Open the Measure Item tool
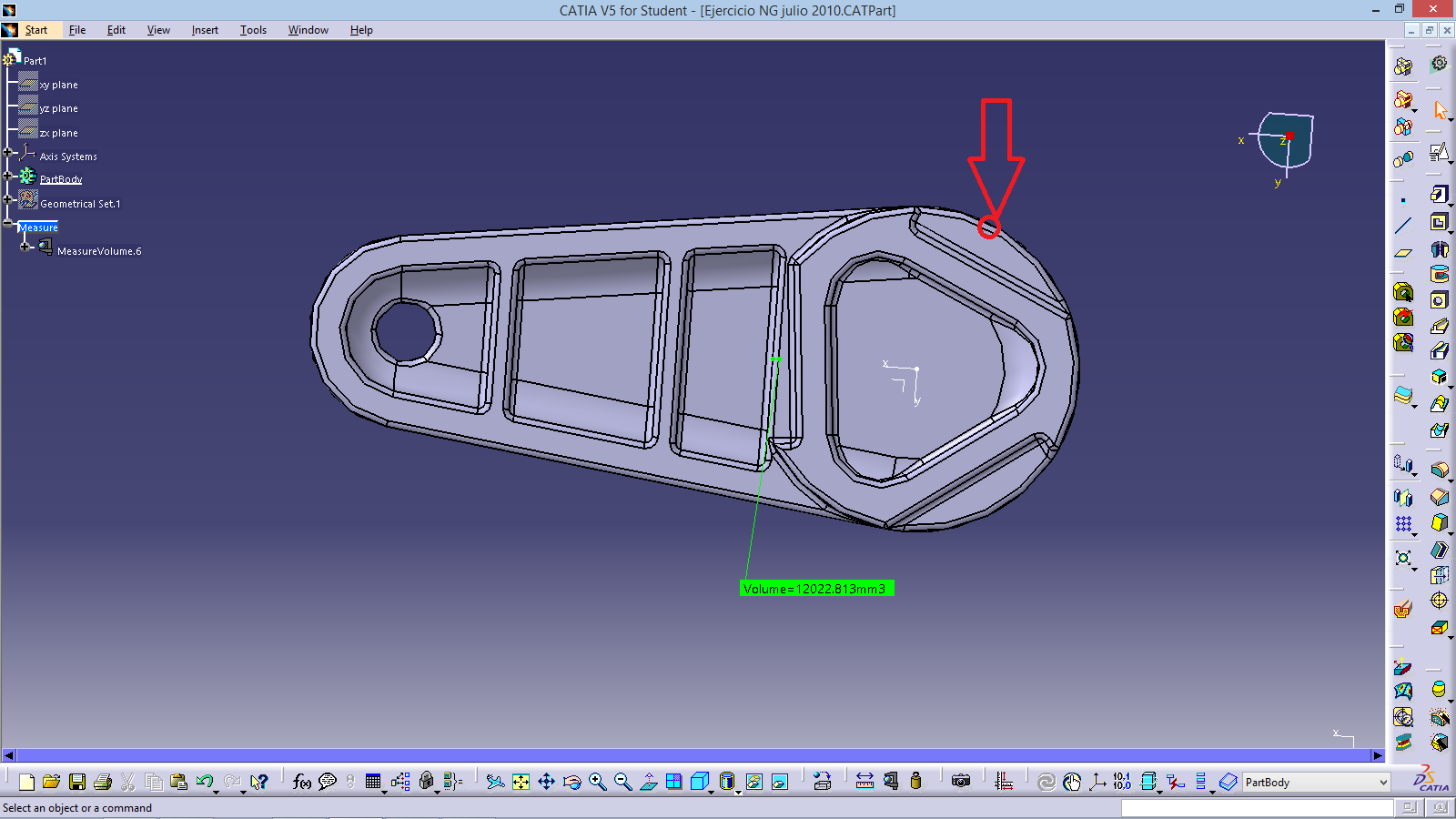Image resolution: width=1456 pixels, height=819 pixels. tap(890, 782)
